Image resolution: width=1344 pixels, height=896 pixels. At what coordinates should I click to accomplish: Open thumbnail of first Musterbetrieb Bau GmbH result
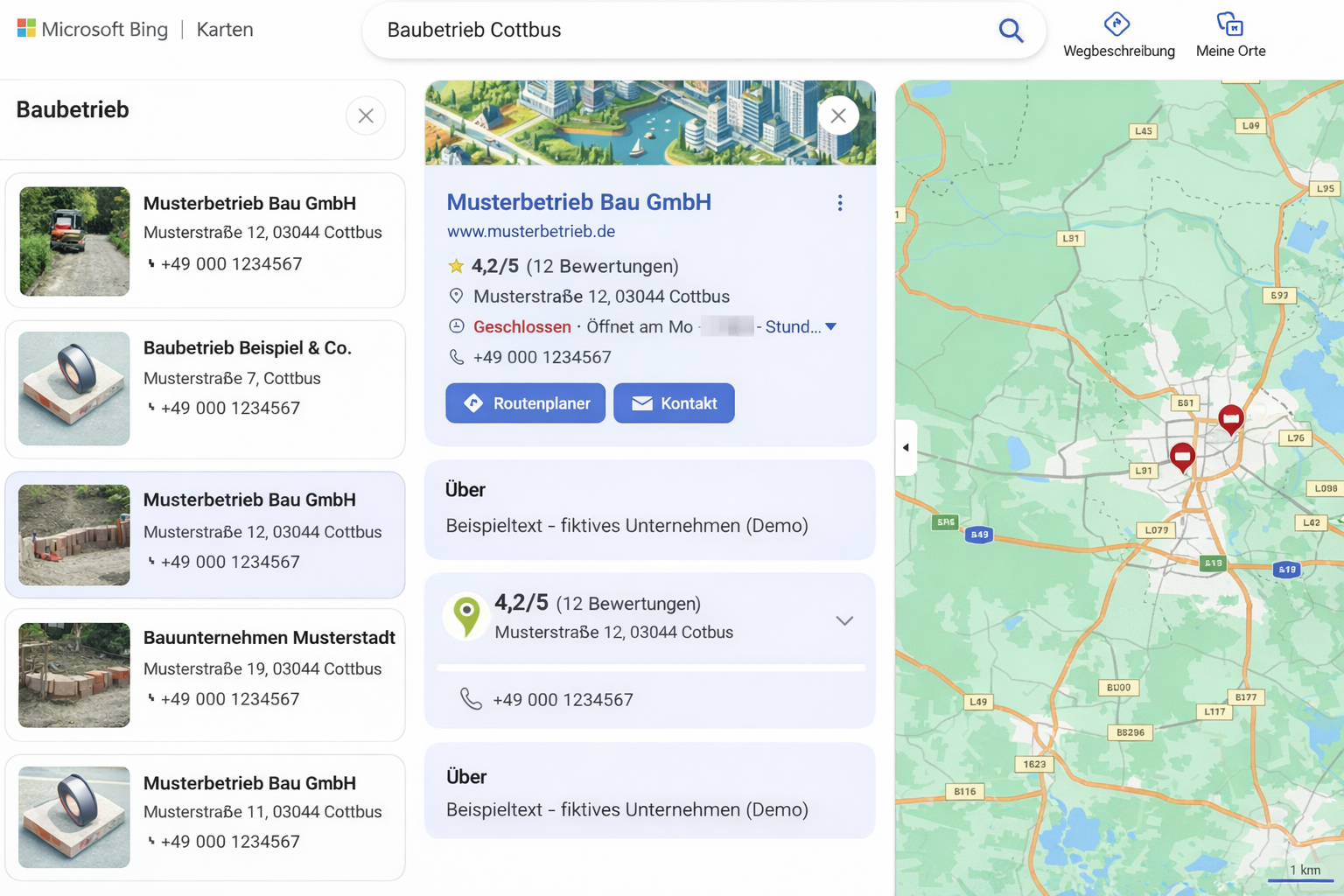click(74, 241)
